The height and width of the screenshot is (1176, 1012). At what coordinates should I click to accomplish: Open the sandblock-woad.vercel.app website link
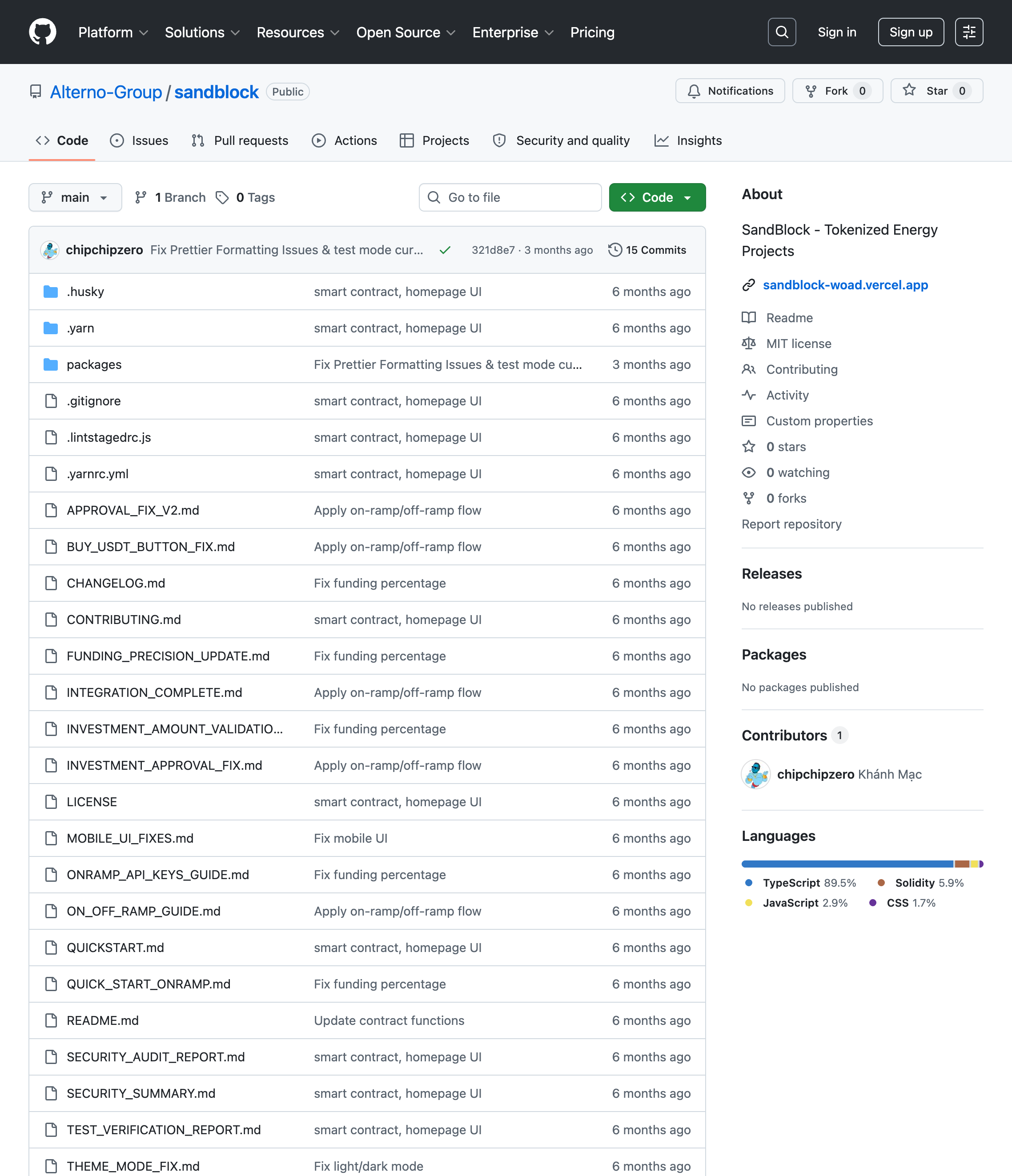845,285
